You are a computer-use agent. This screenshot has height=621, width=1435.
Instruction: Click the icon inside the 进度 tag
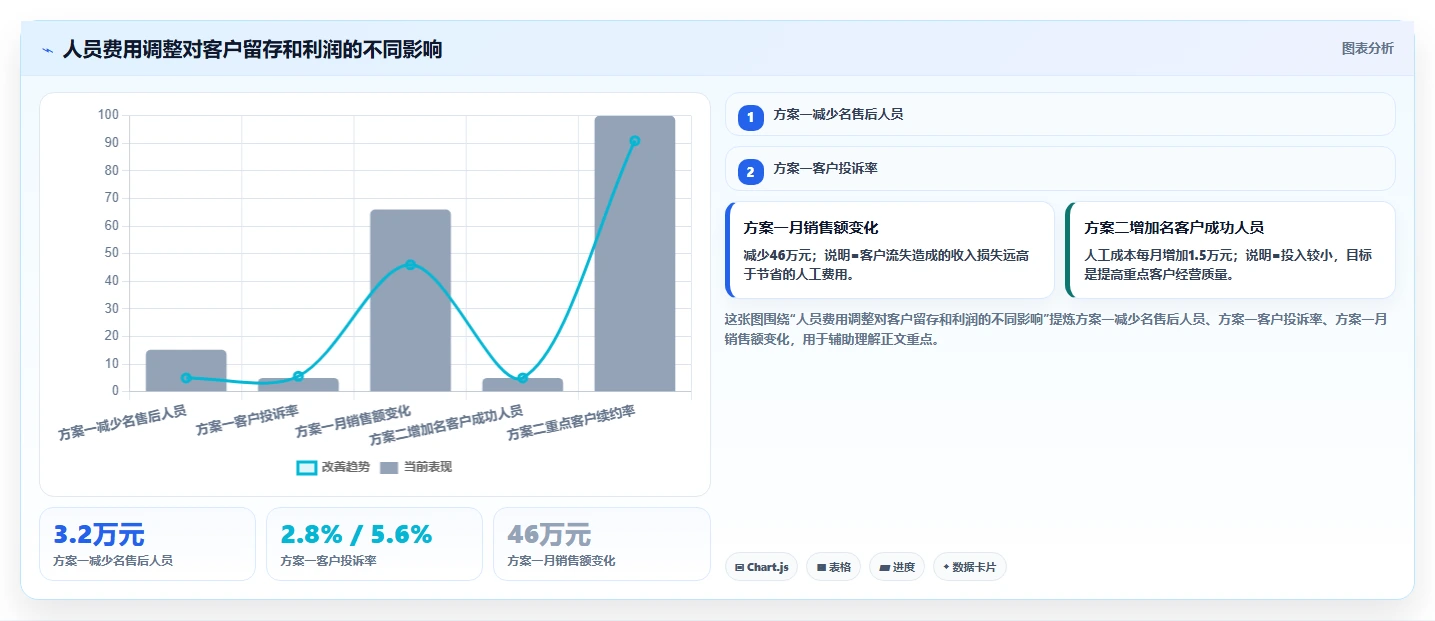[885, 567]
